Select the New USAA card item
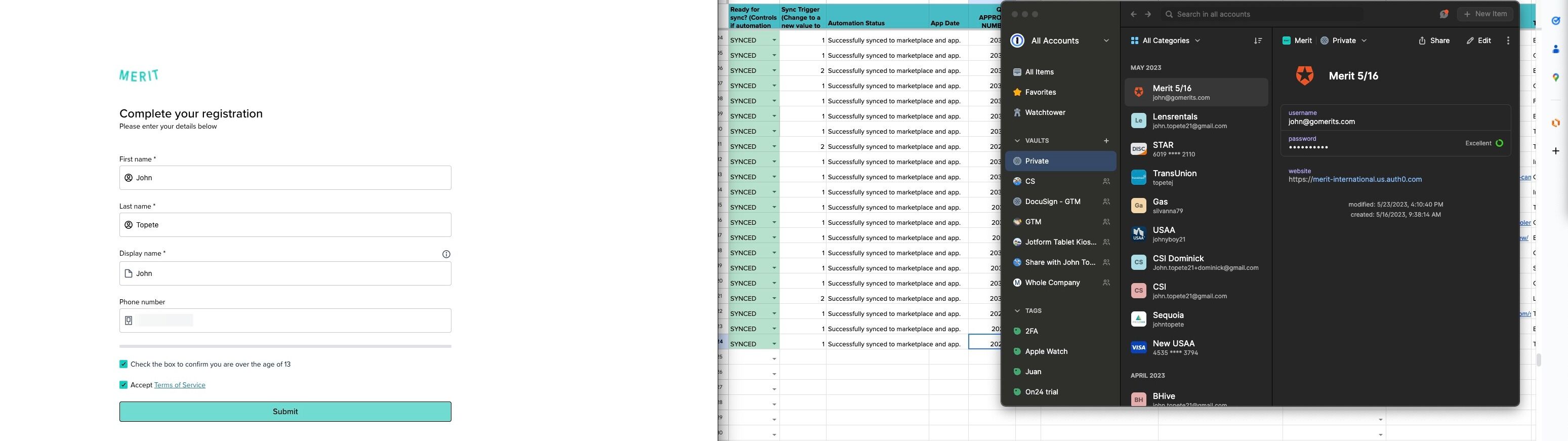 pyautogui.click(x=1196, y=348)
